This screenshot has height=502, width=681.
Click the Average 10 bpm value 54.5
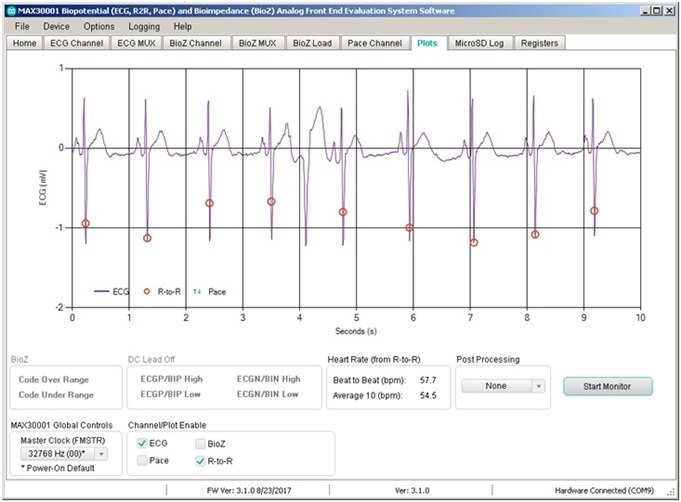428,396
